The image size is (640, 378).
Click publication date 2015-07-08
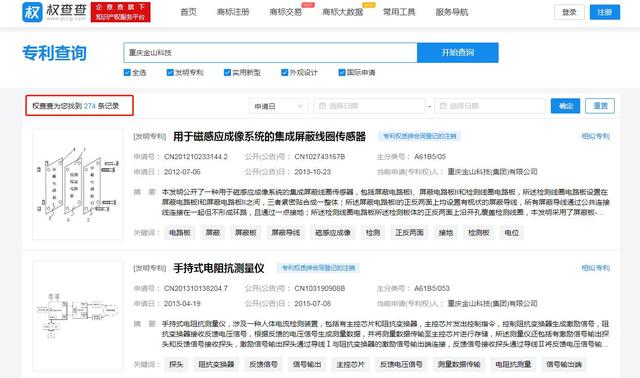[x=312, y=304]
